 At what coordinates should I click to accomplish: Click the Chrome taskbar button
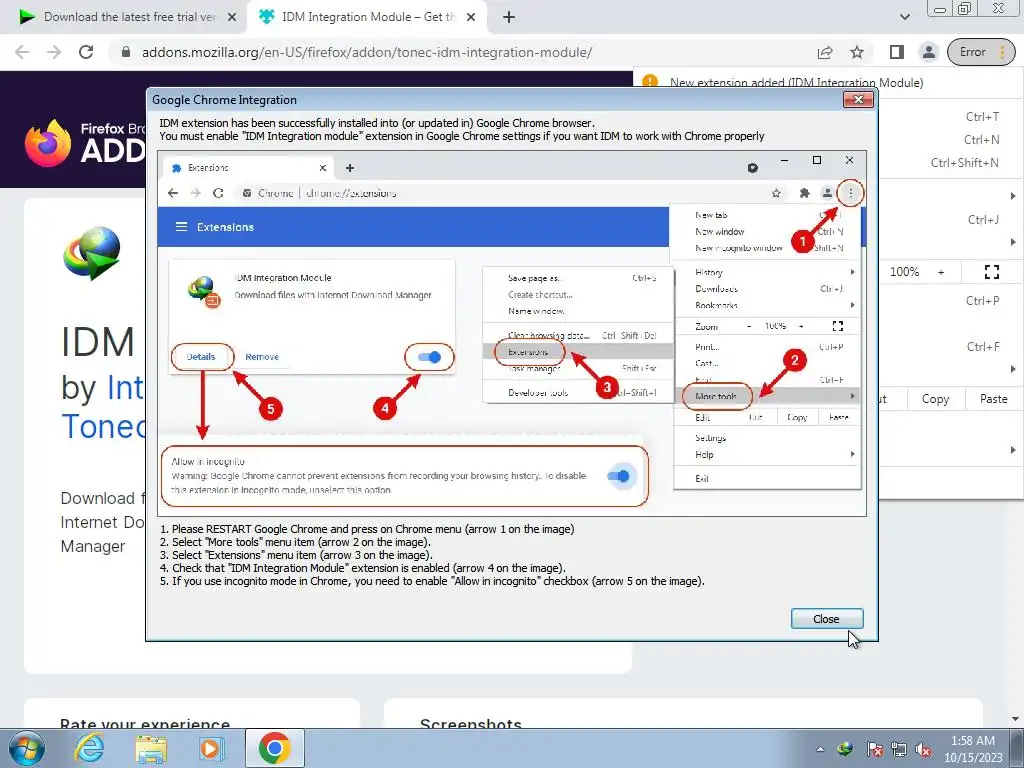point(274,748)
